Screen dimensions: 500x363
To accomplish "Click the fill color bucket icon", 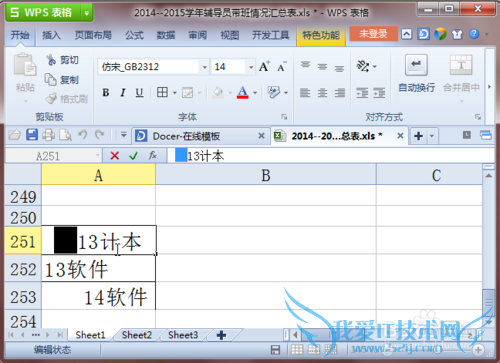I will pyautogui.click(x=218, y=92).
